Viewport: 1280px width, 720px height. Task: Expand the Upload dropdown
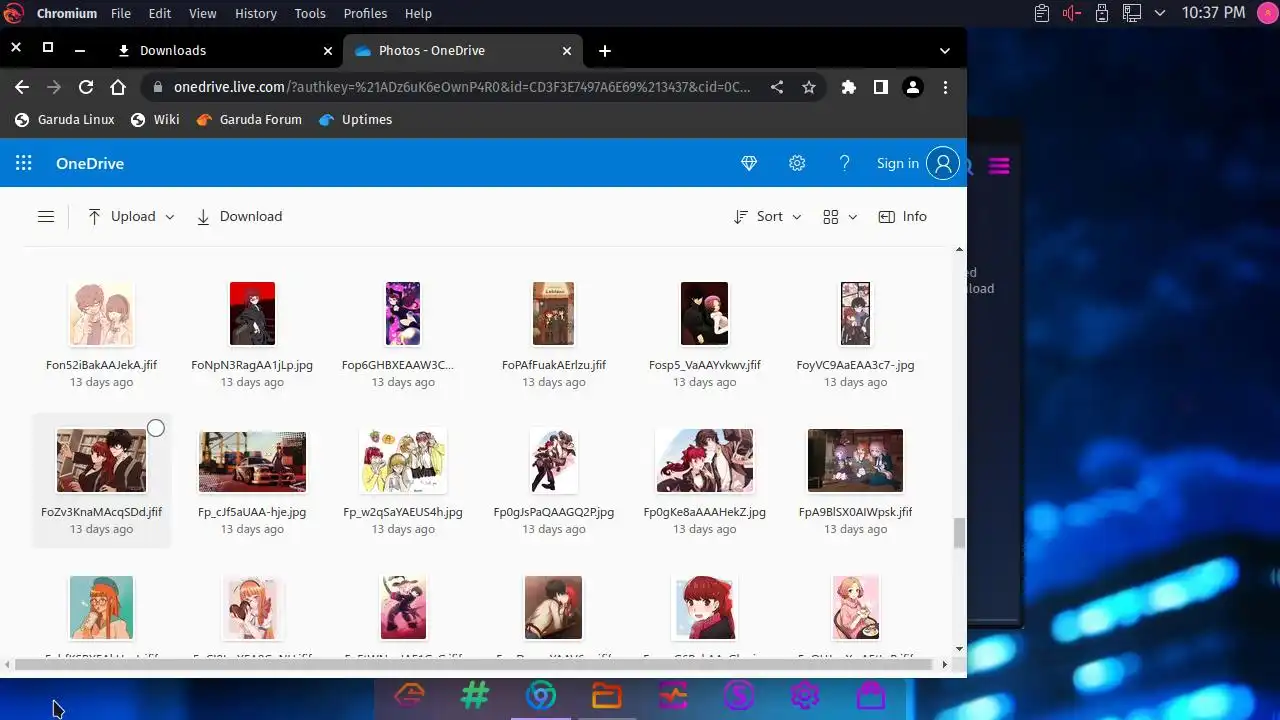(x=169, y=217)
